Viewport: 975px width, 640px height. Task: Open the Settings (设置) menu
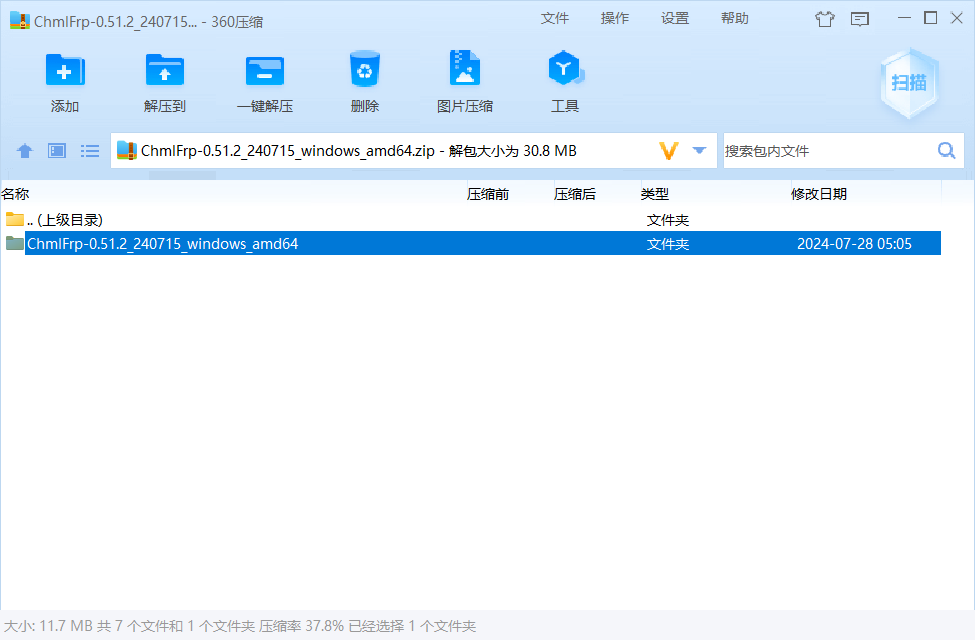click(x=675, y=18)
